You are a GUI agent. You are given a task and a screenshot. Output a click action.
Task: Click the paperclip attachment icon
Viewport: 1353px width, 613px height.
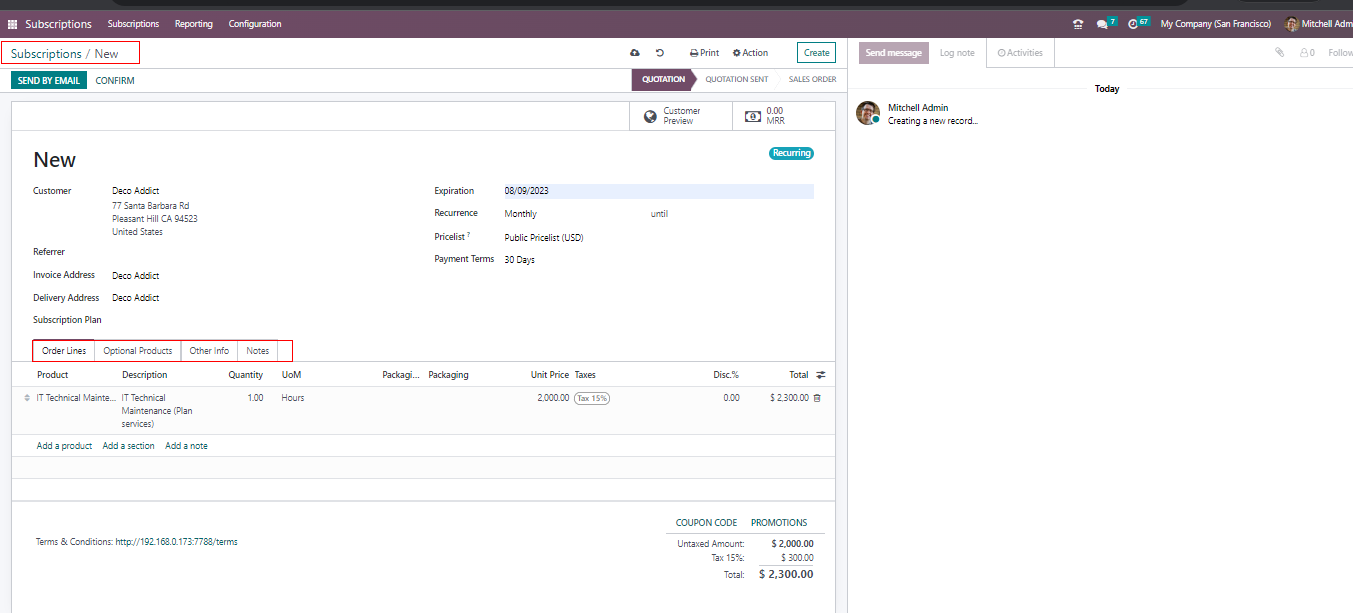[1279, 53]
